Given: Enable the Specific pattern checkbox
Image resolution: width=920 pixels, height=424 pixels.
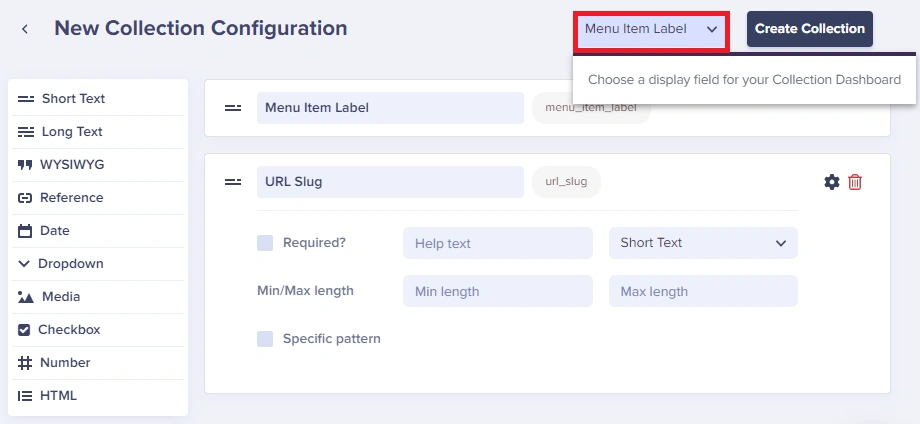Looking at the screenshot, I should [x=265, y=338].
